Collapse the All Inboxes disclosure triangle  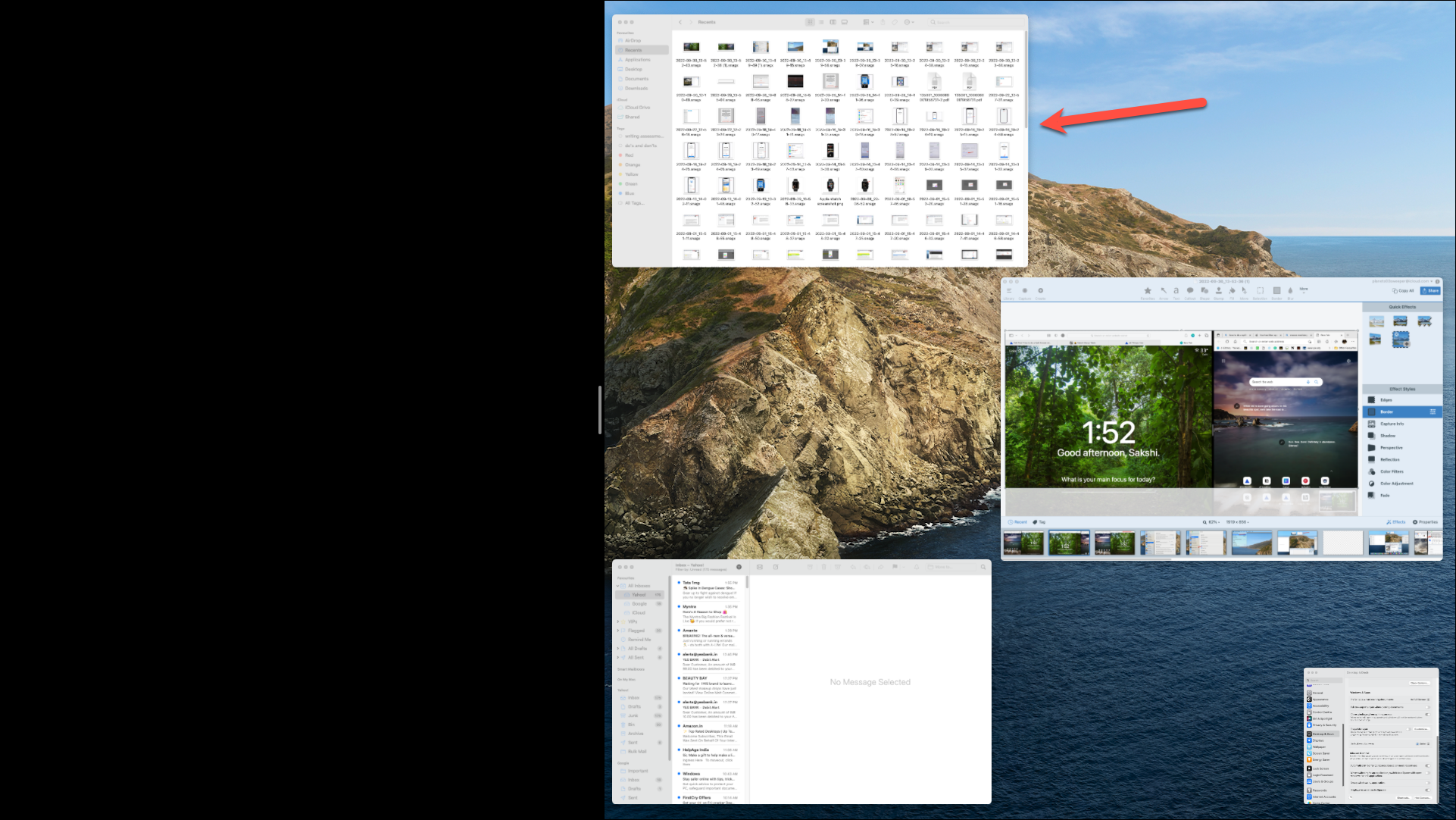pyautogui.click(x=618, y=586)
